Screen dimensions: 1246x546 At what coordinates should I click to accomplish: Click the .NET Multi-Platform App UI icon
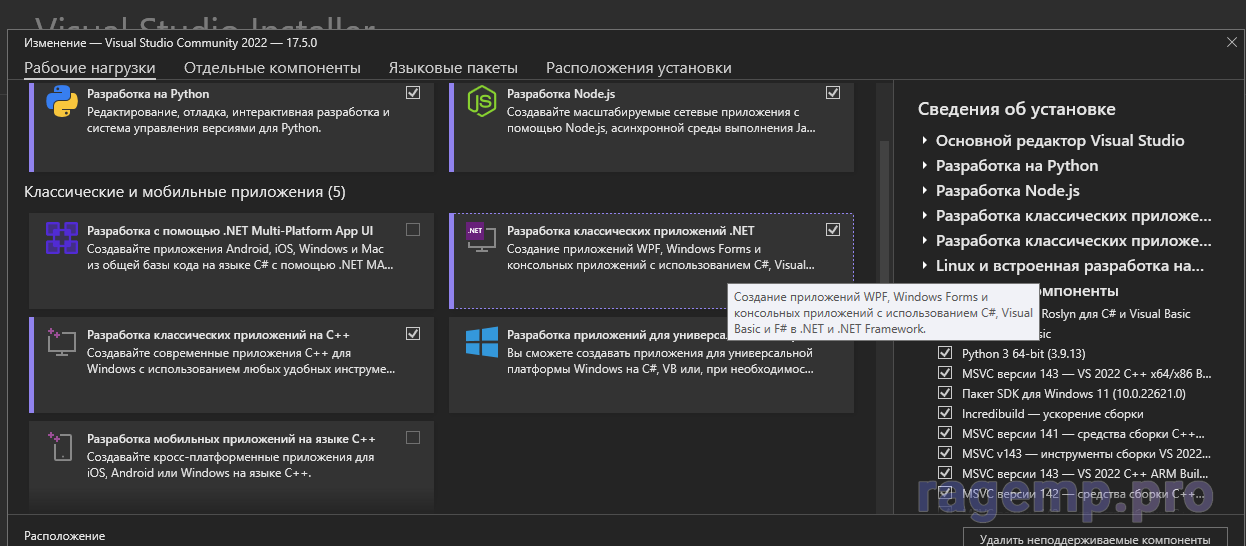click(62, 239)
